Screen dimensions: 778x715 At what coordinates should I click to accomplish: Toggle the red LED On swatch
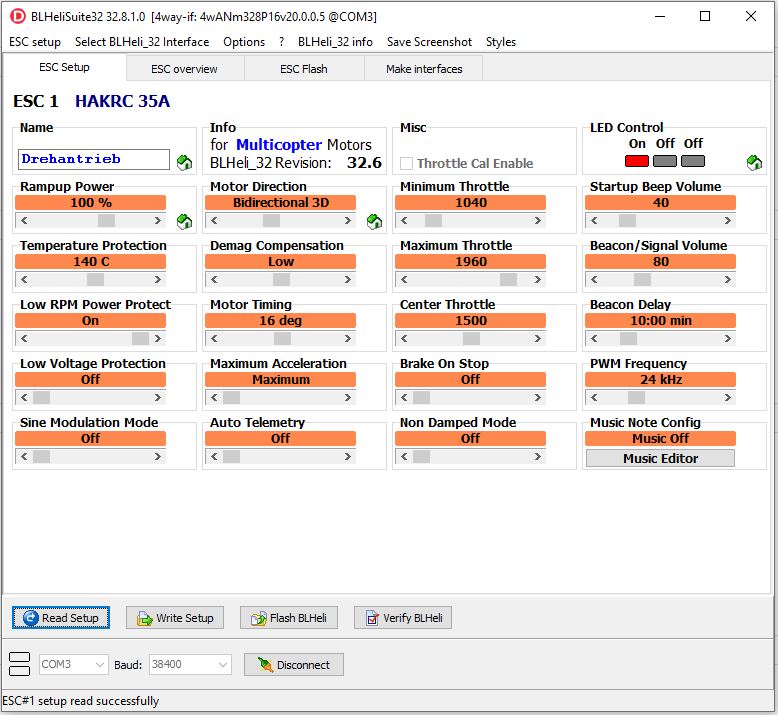pos(637,161)
